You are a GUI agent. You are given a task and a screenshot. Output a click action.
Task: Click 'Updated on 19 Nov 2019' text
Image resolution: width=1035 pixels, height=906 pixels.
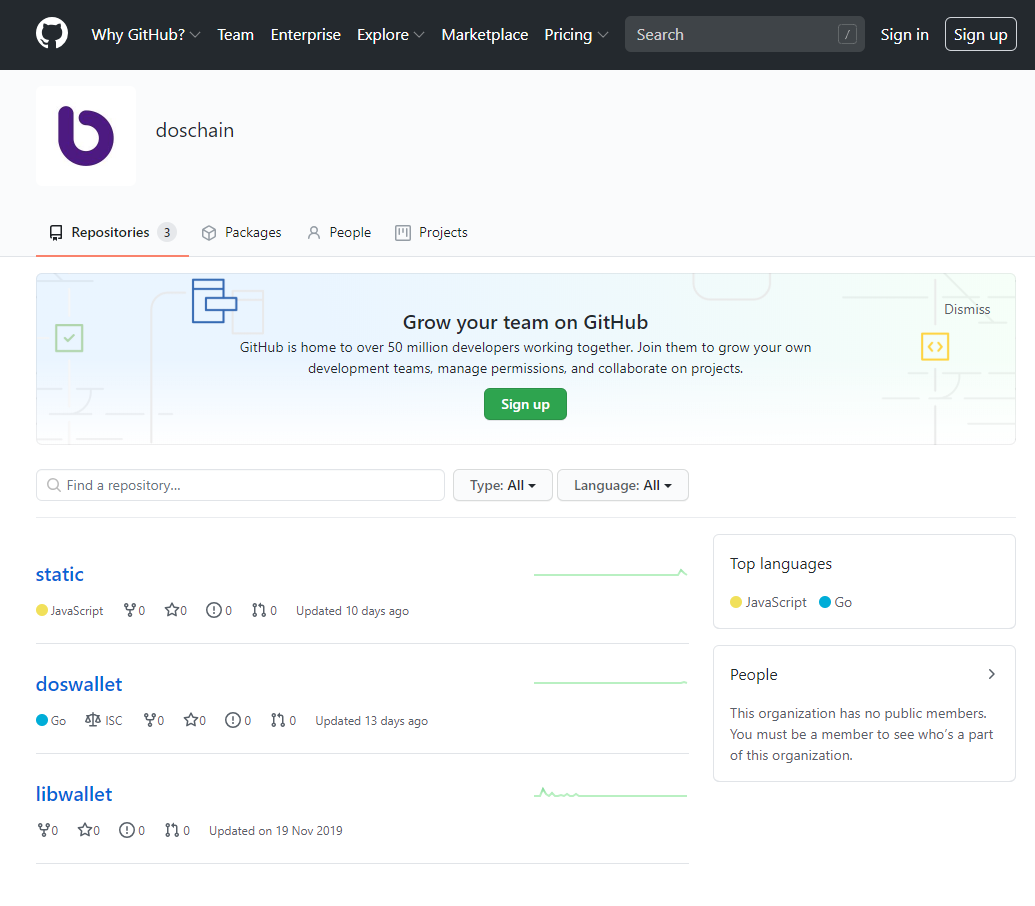(276, 831)
